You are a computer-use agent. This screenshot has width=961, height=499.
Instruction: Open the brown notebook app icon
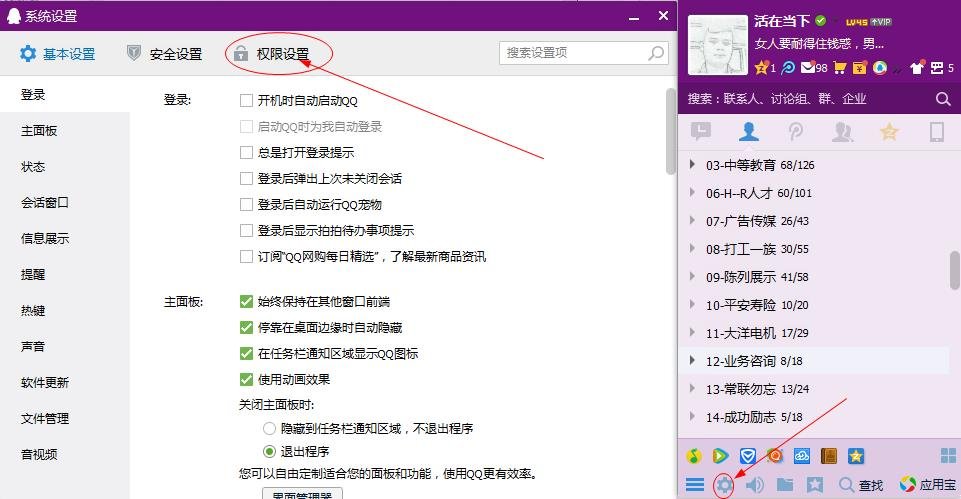click(829, 456)
